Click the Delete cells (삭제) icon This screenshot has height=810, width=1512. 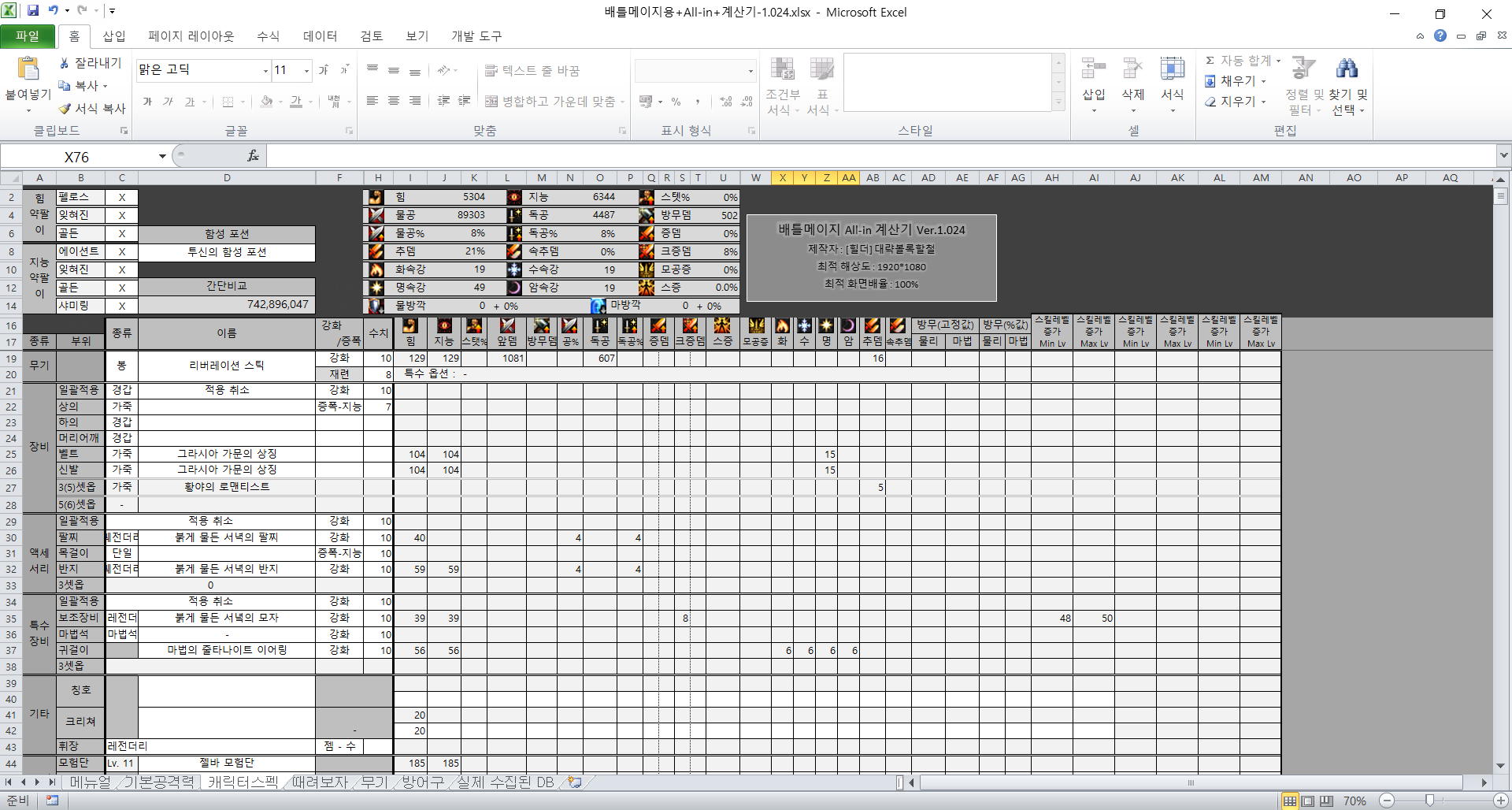tap(1132, 69)
